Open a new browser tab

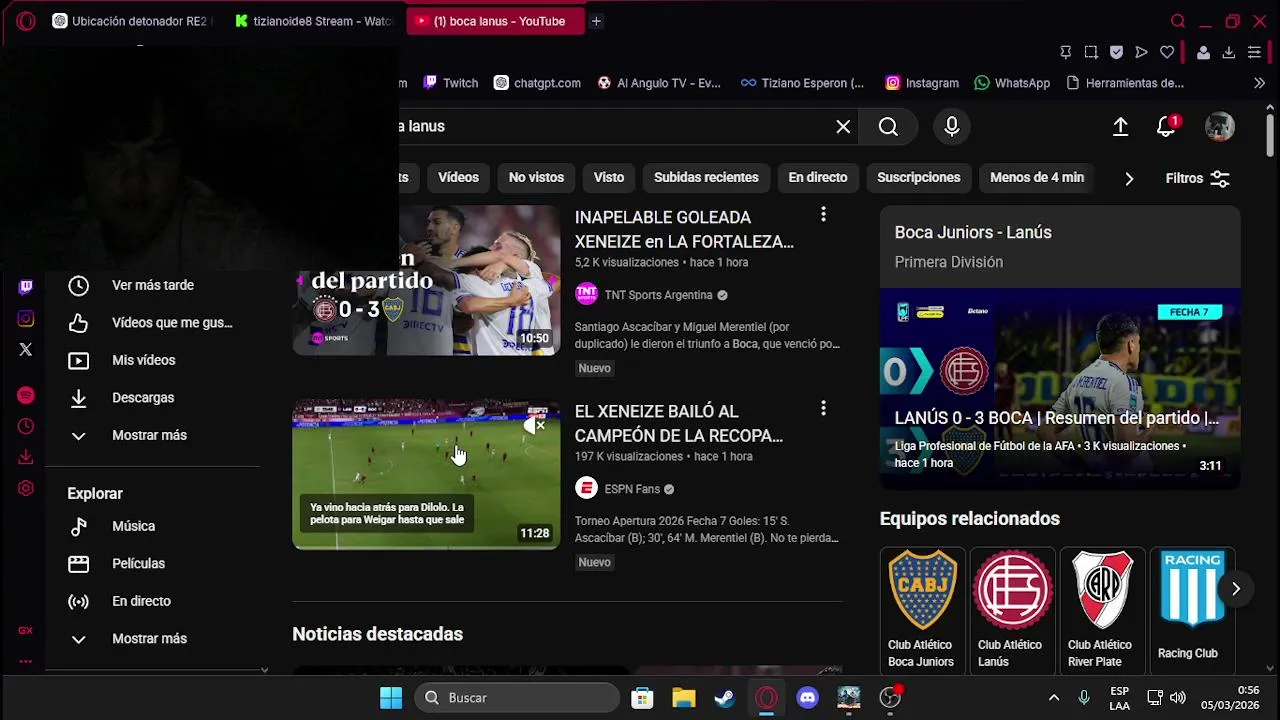tap(596, 21)
